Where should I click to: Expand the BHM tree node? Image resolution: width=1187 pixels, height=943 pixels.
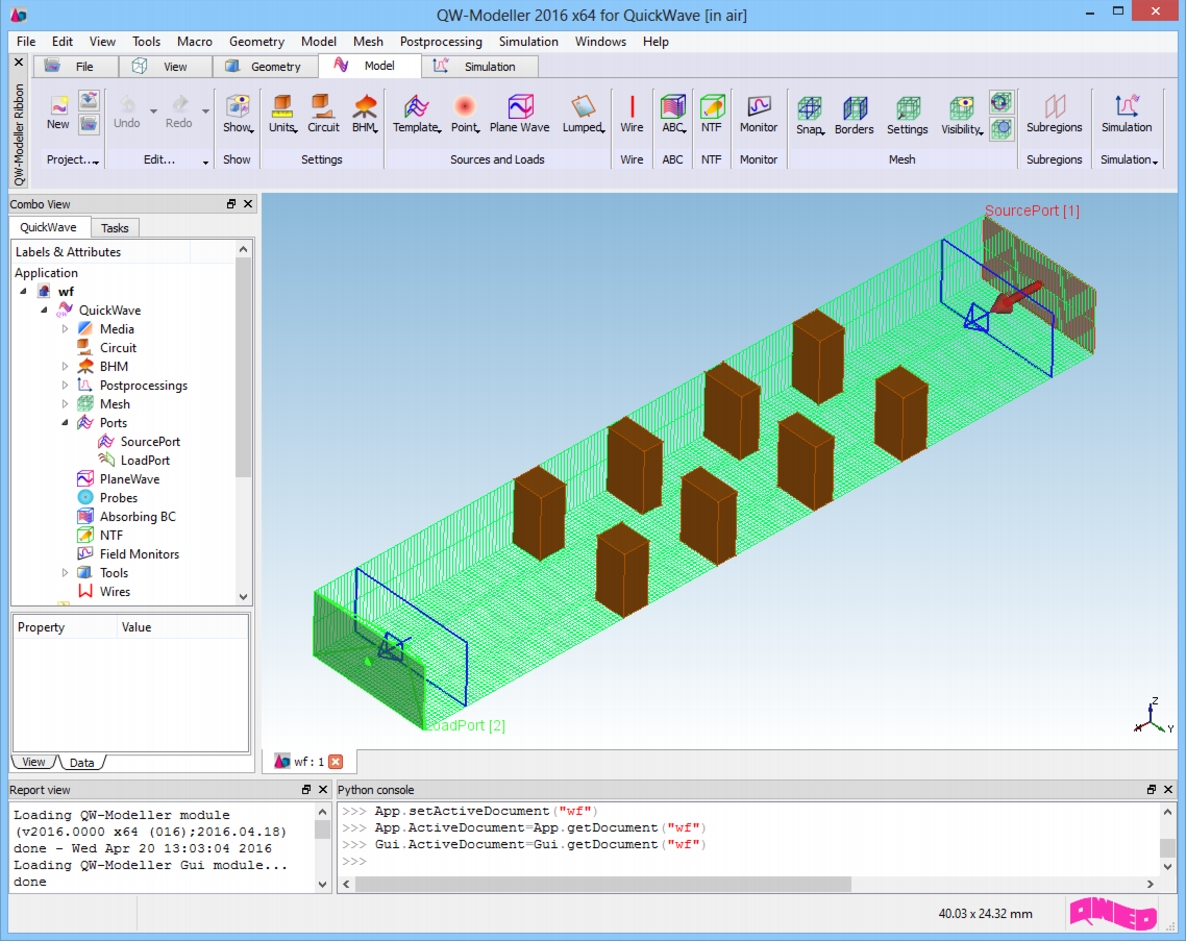point(64,366)
